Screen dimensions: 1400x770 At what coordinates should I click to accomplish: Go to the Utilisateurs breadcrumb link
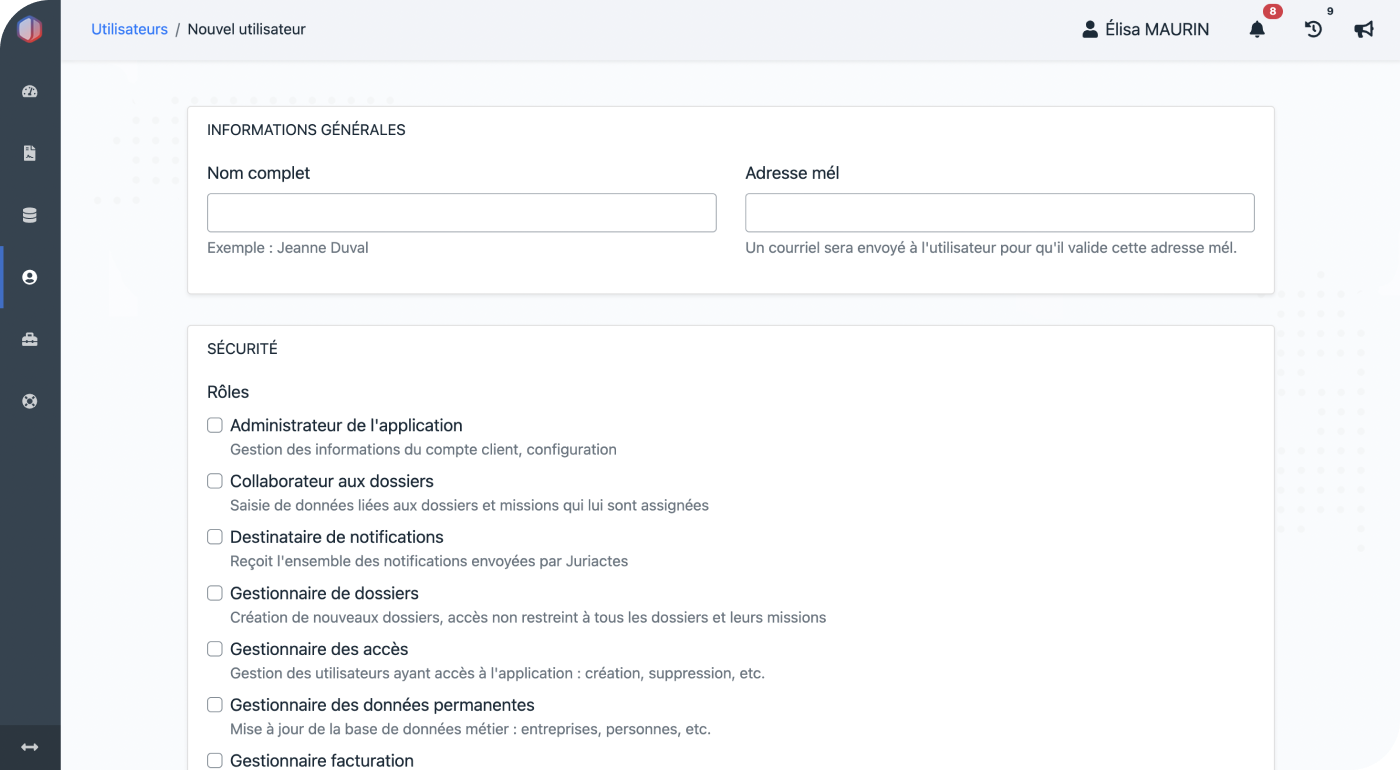(x=129, y=29)
